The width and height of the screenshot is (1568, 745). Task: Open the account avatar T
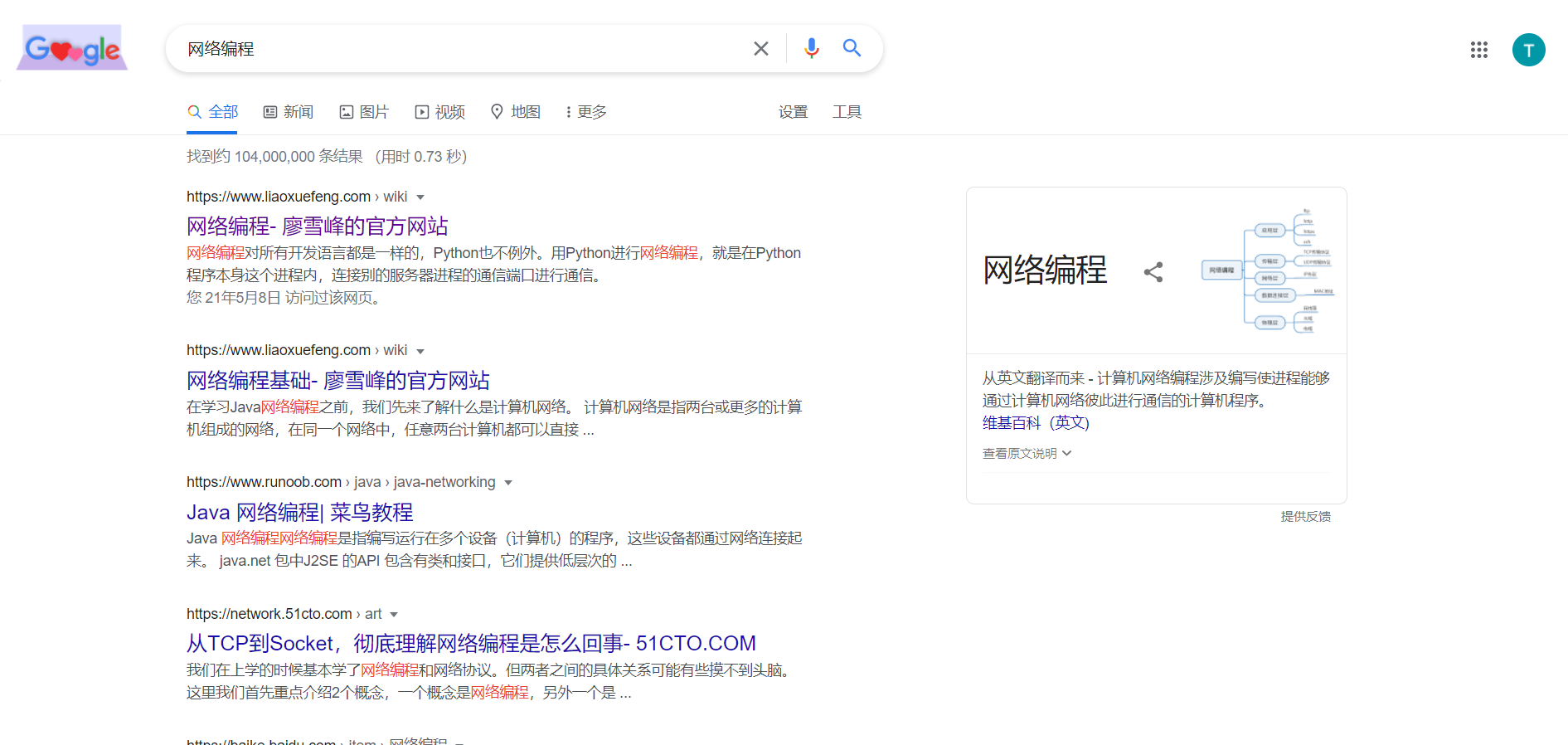tap(1528, 50)
